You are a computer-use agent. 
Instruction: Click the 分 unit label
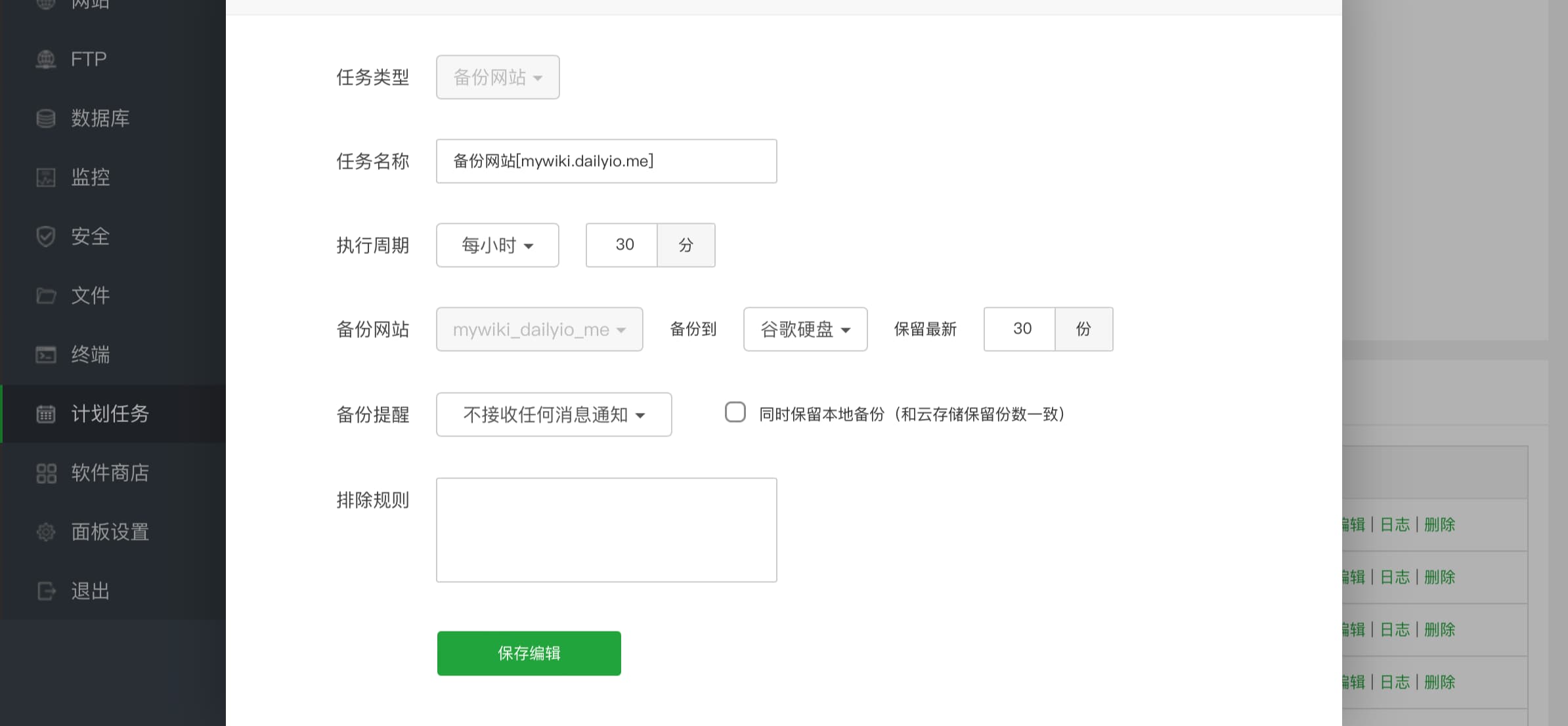pyautogui.click(x=686, y=246)
